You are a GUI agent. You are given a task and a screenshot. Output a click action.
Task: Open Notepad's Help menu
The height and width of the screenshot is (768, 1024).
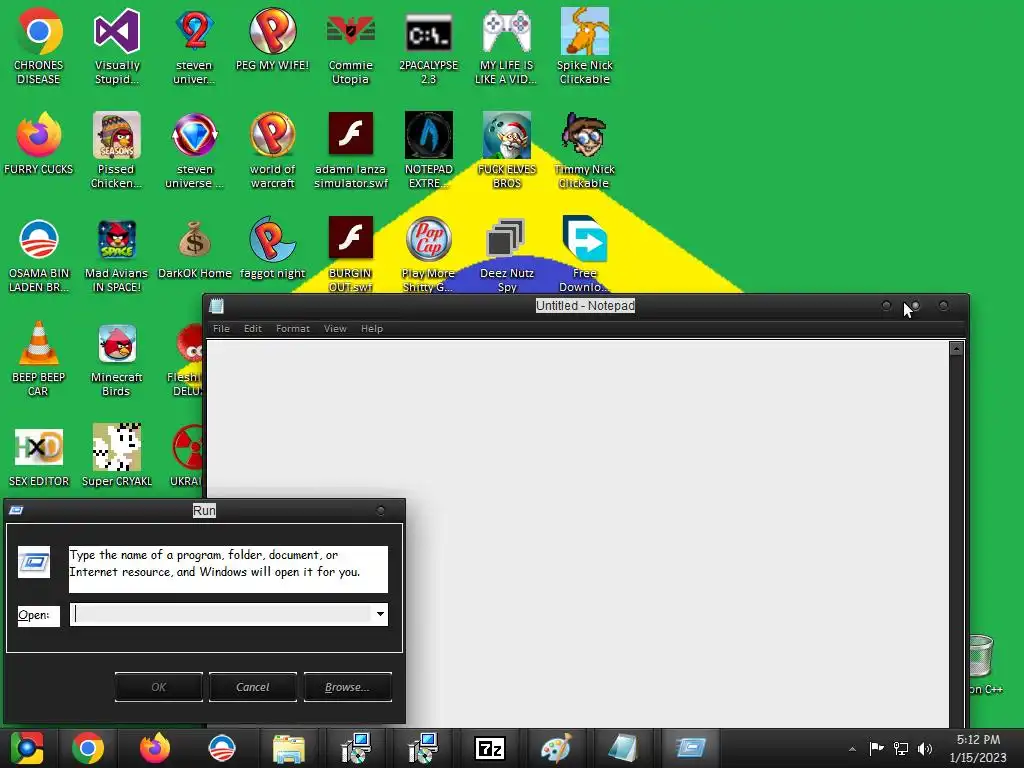372,328
